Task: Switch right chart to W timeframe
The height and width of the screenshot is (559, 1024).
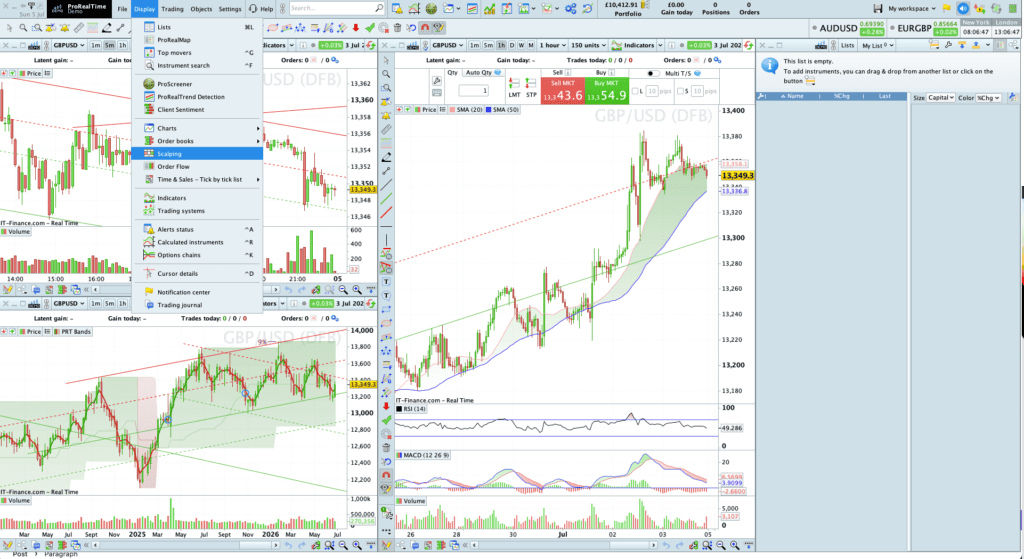Action: 521,45
